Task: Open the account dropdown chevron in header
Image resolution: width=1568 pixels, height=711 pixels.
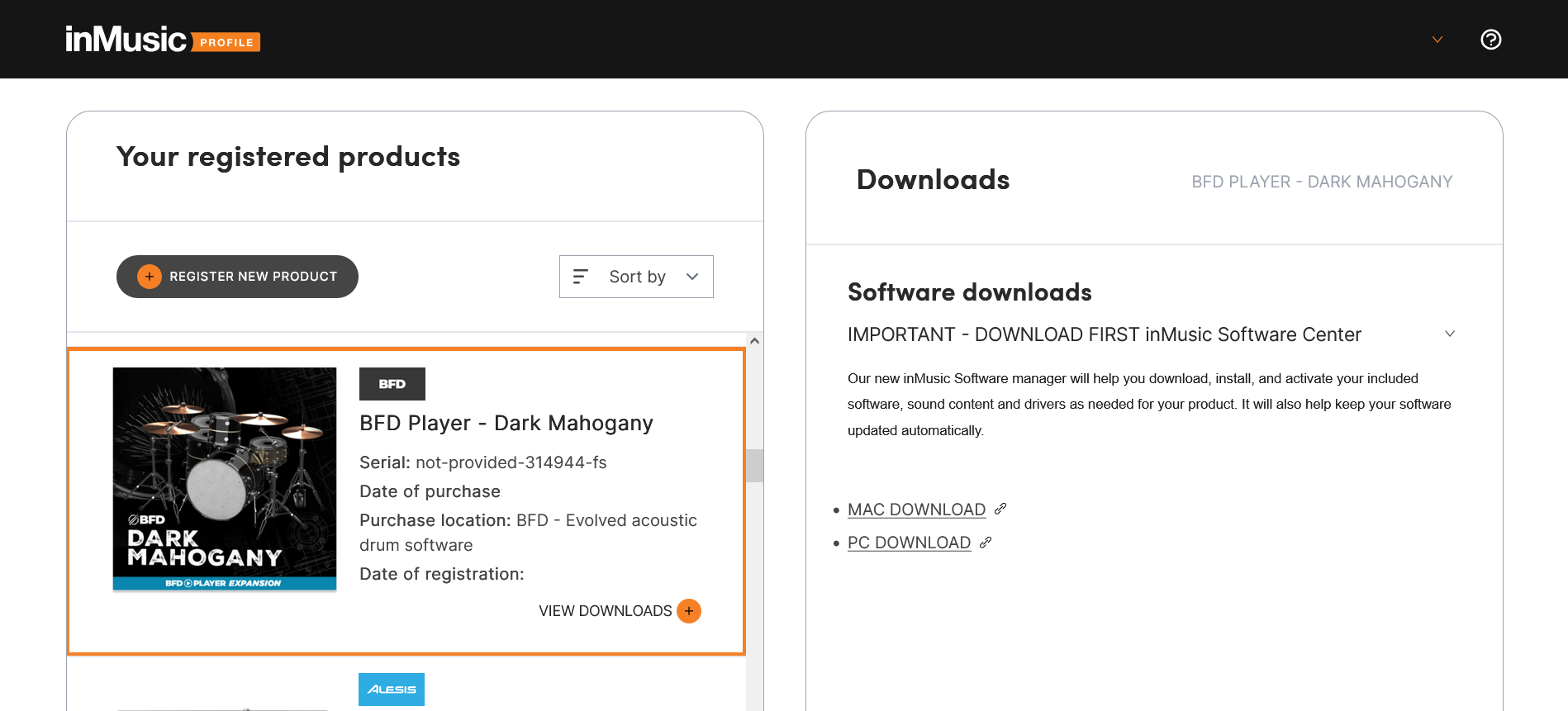Action: pos(1437,40)
